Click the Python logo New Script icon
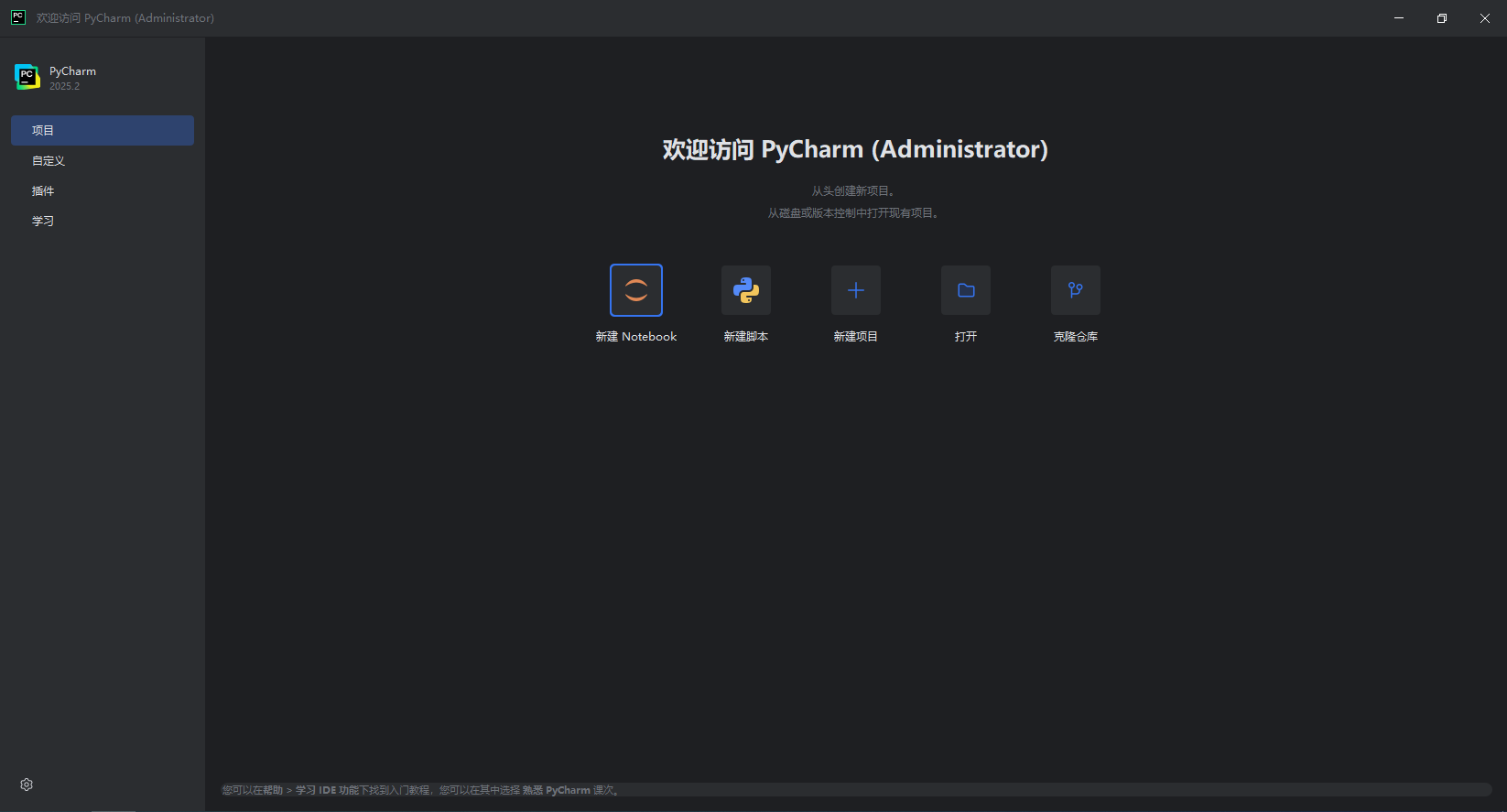Viewport: 1507px width, 812px height. (746, 290)
